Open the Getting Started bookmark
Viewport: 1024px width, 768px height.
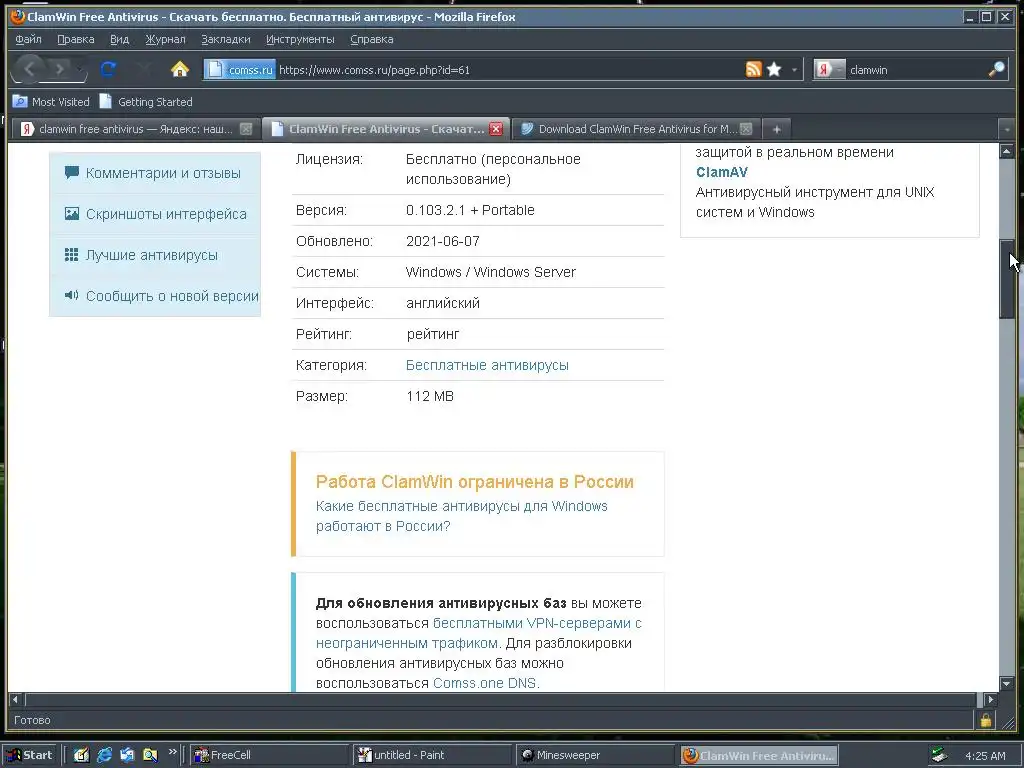coord(146,102)
